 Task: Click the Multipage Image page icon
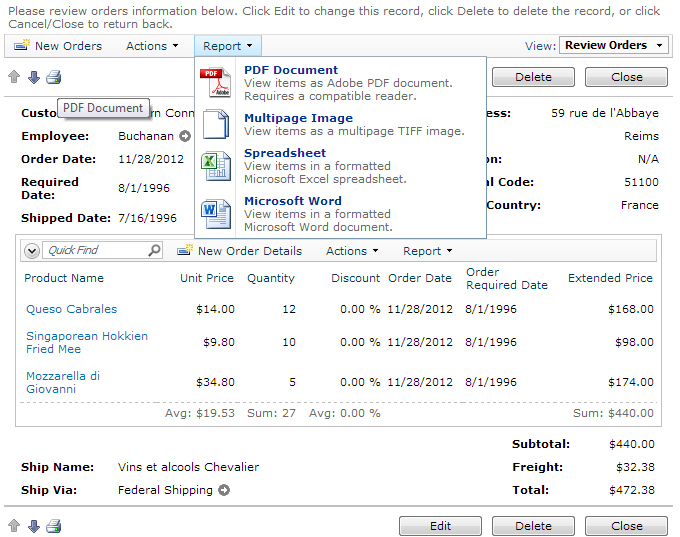click(216, 124)
